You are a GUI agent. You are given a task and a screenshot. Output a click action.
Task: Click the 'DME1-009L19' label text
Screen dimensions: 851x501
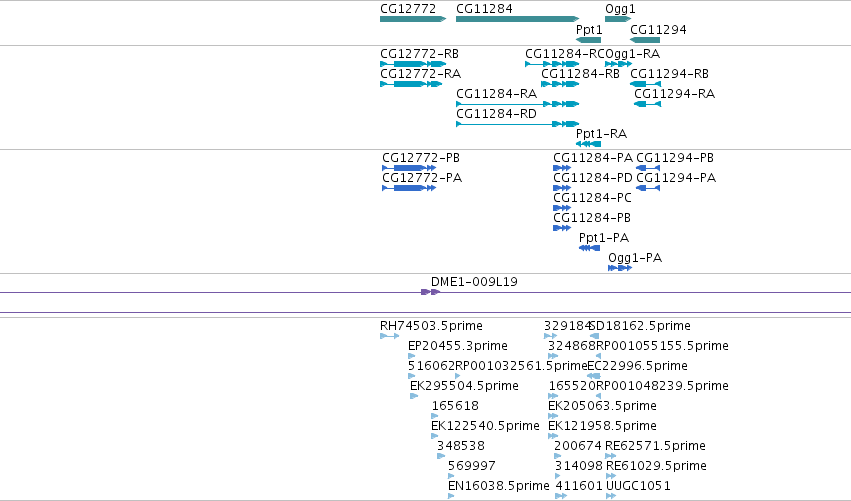(x=474, y=282)
